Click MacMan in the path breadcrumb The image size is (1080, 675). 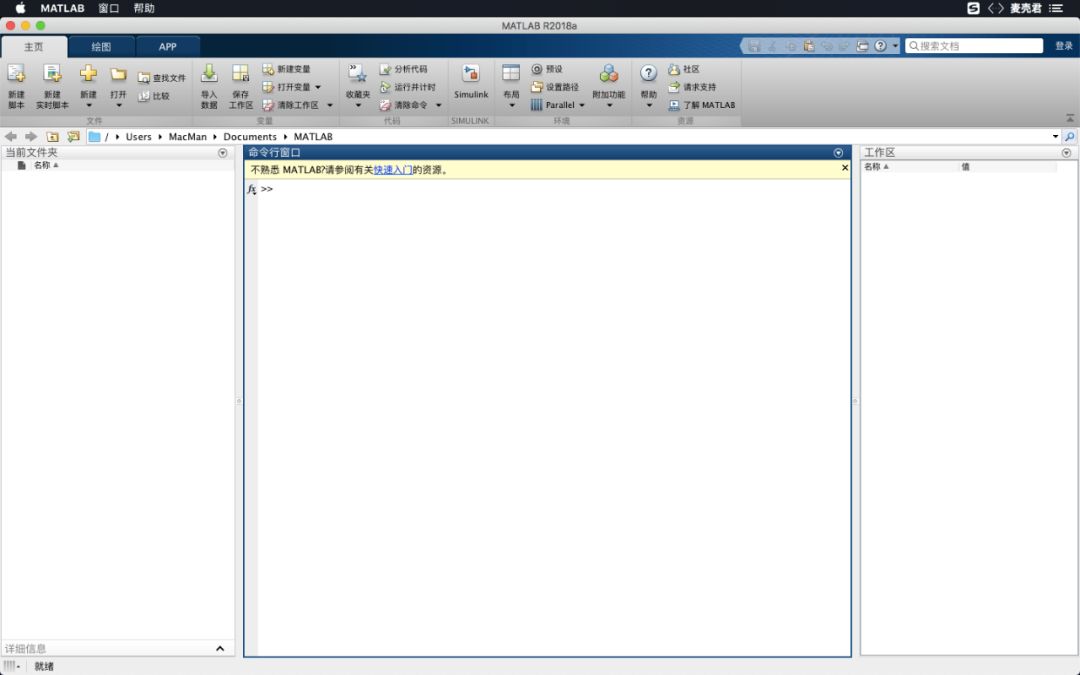point(187,136)
